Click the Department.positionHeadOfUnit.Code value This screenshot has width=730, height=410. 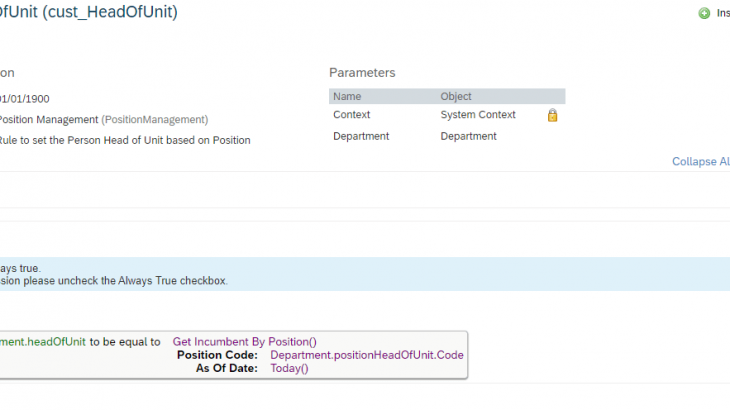[x=367, y=355]
